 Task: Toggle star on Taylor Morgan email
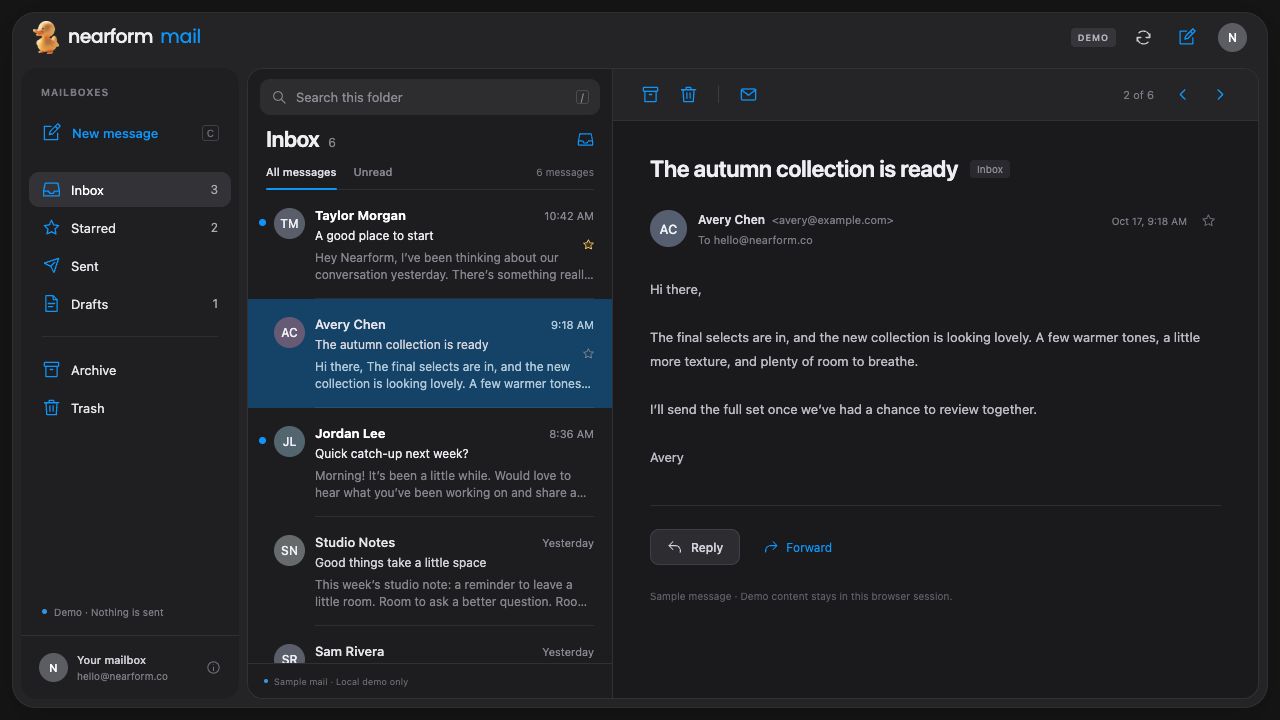point(588,244)
